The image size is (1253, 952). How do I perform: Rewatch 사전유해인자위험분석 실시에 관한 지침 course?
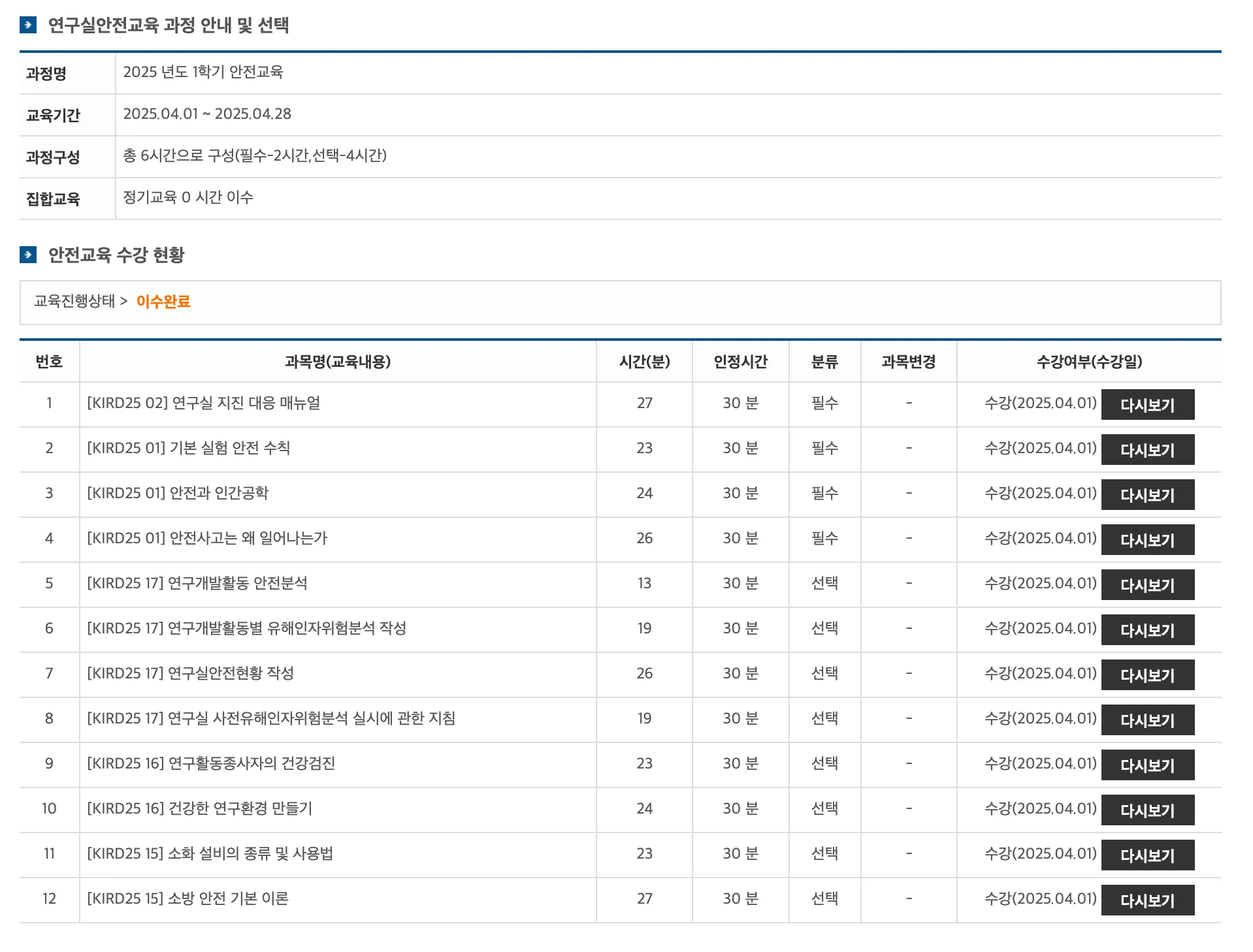[1147, 720]
